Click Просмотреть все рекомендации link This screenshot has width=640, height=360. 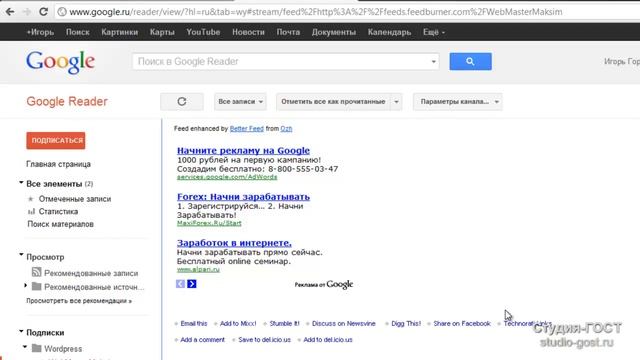79,301
